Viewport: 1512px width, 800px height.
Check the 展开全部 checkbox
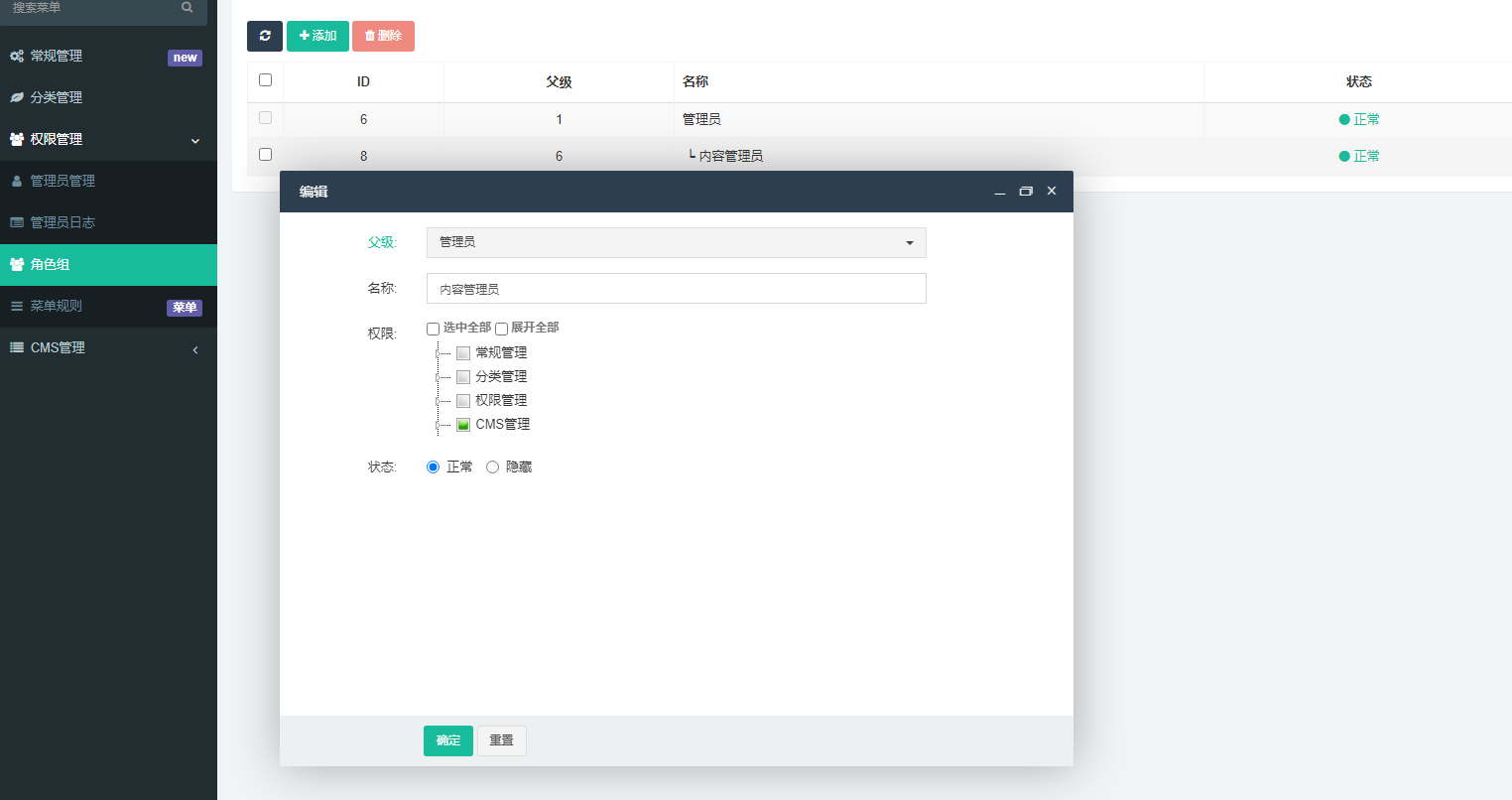[x=501, y=329]
